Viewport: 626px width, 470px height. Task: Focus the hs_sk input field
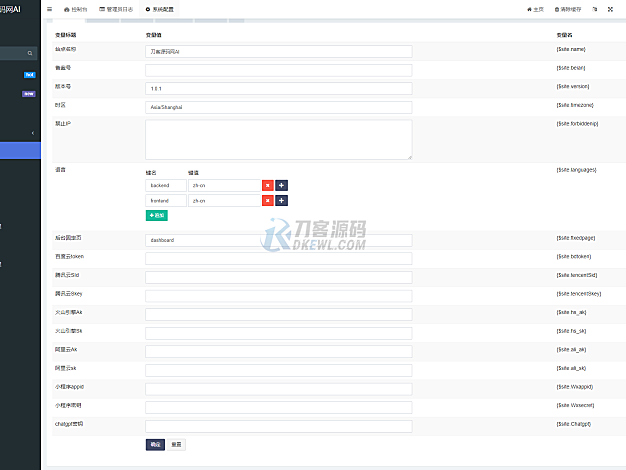coord(279,333)
